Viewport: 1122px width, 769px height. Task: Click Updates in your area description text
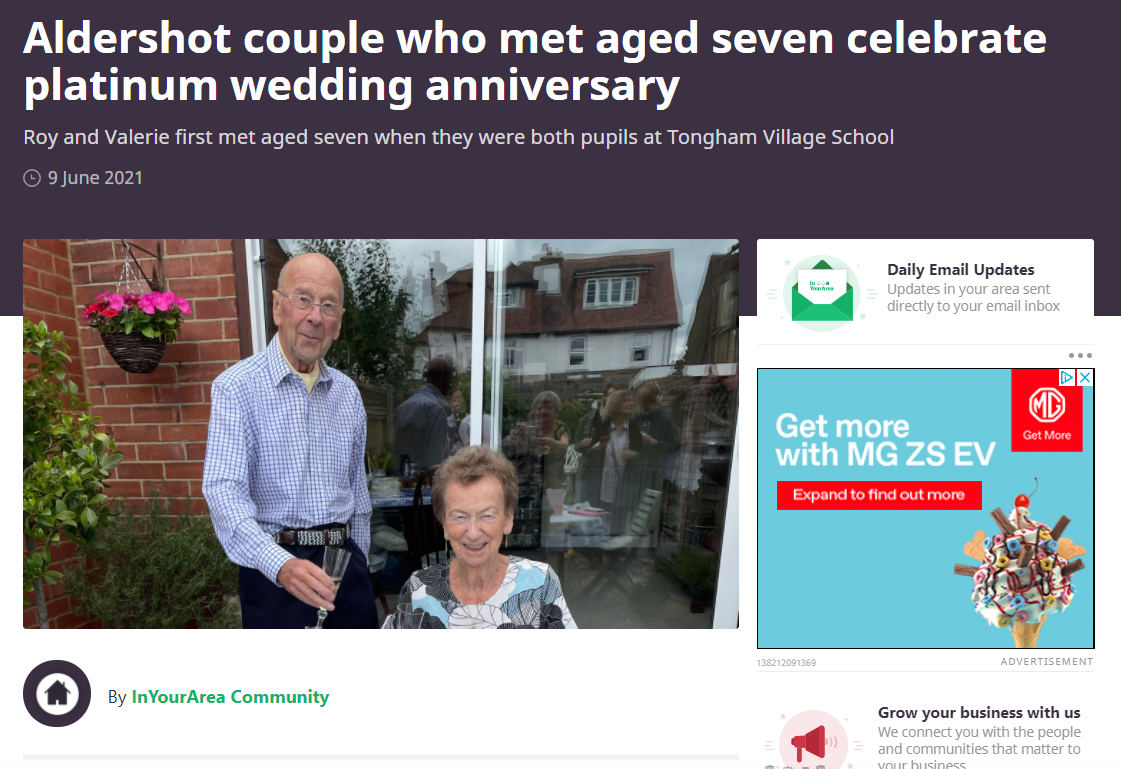point(973,298)
